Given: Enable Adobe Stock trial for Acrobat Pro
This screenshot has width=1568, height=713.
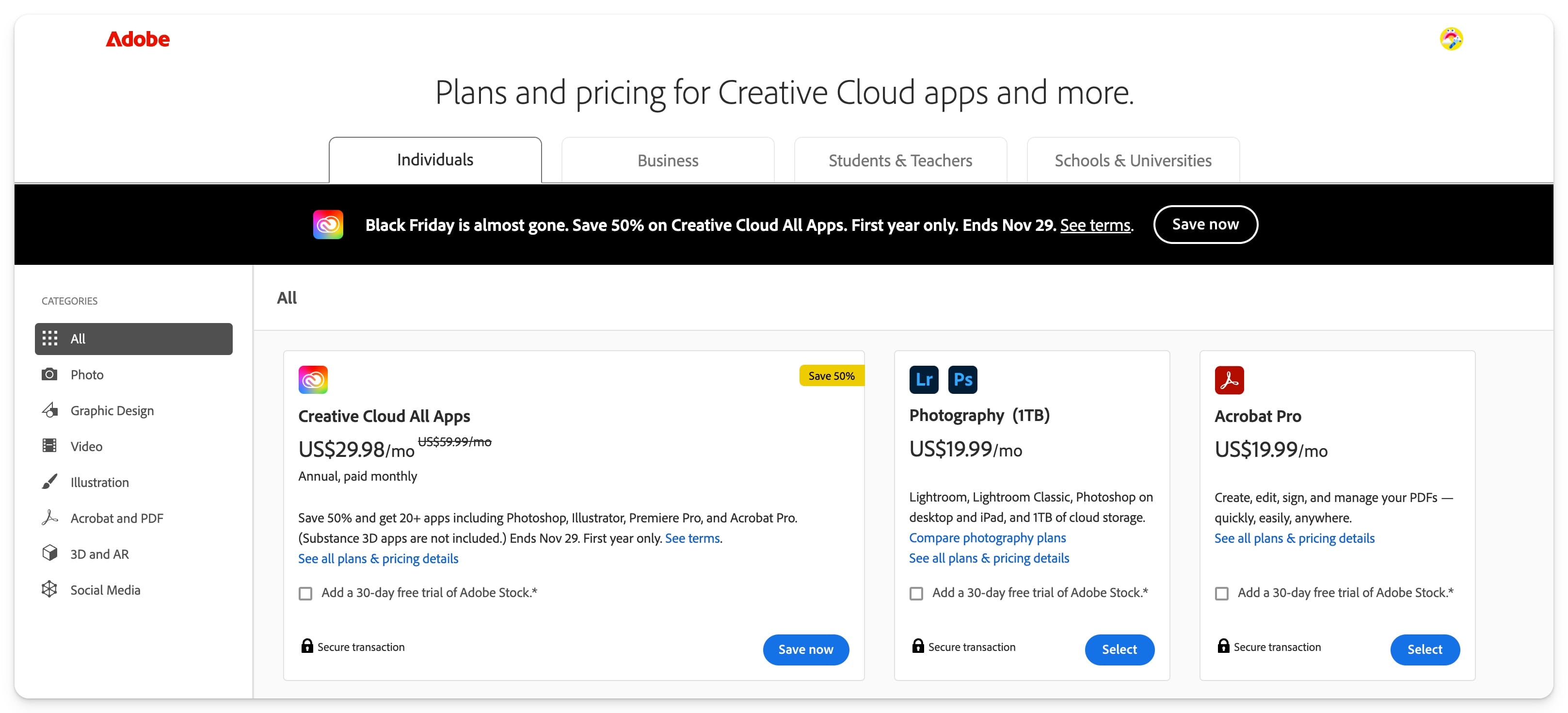Looking at the screenshot, I should 1222,594.
